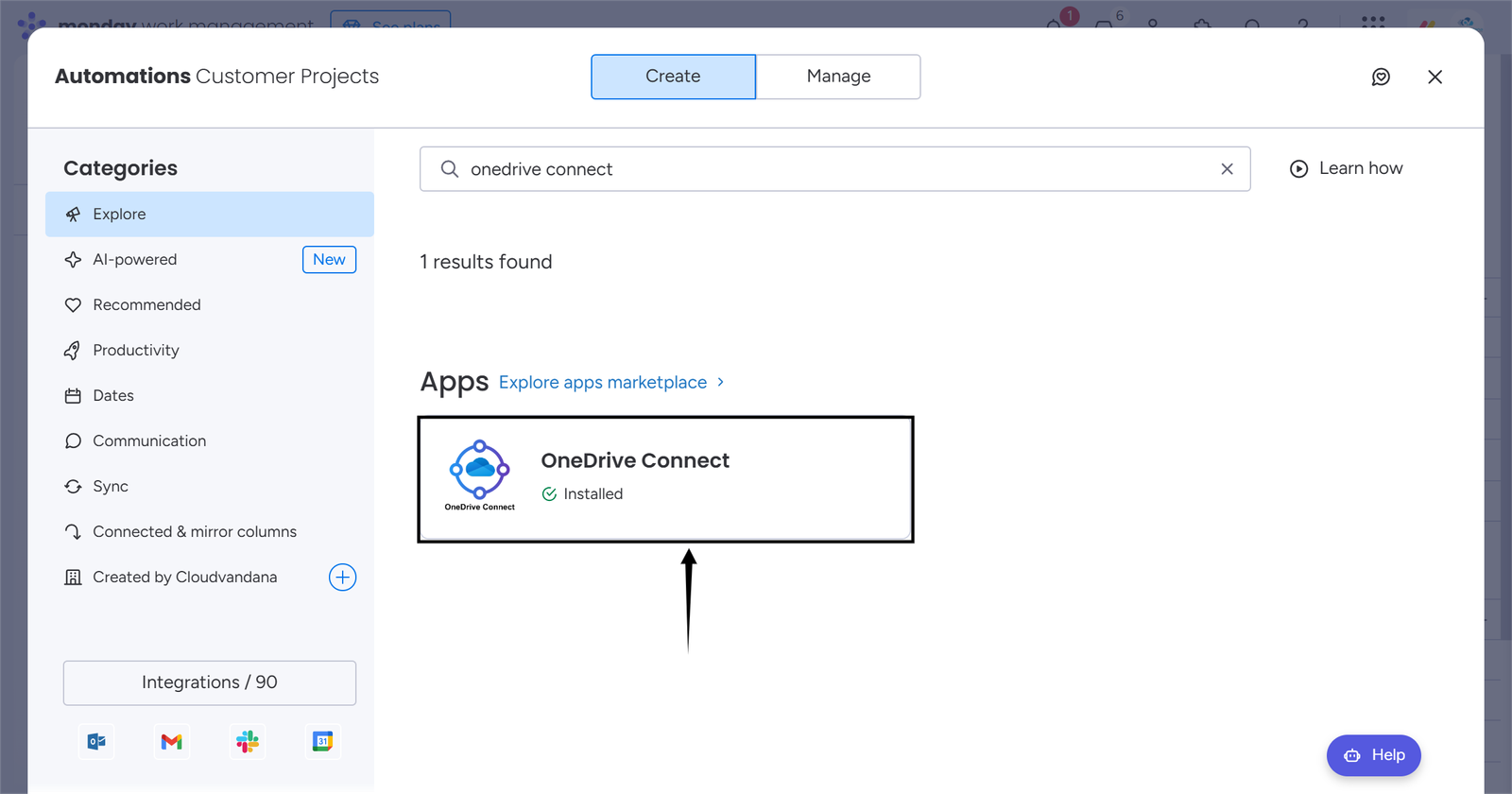
Task: Click the chevron after Explore apps marketplace
Action: (x=721, y=382)
